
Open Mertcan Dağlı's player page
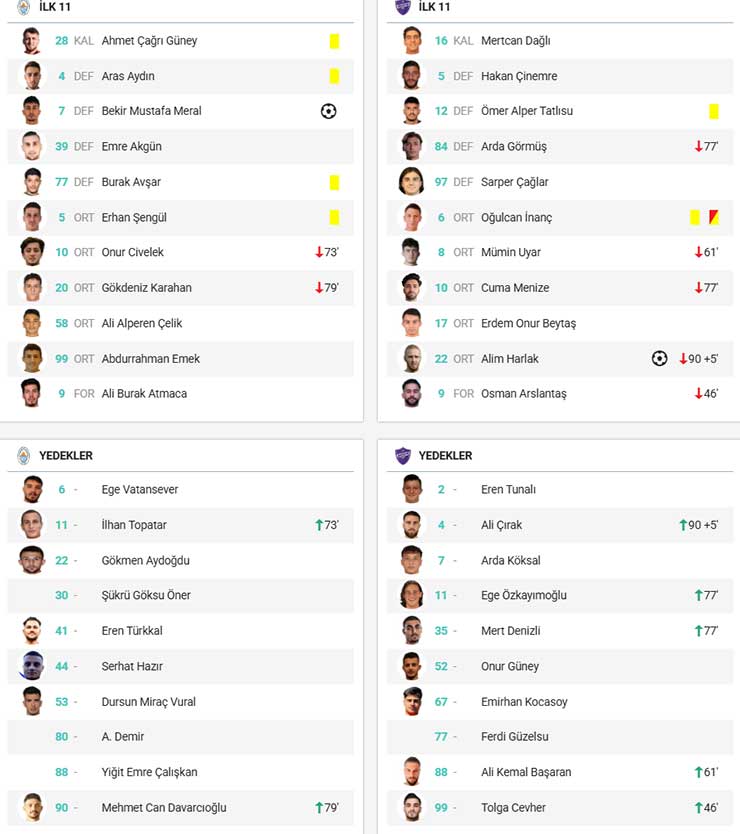515,41
